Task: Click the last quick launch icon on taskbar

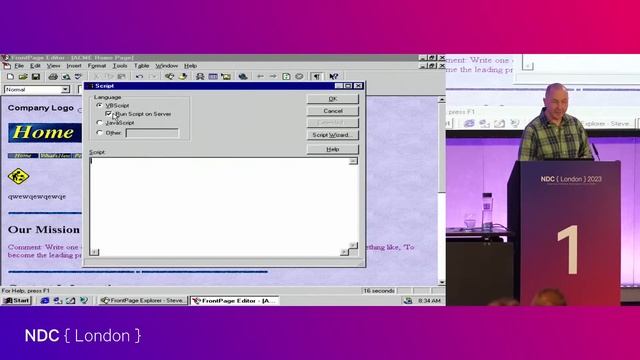Action: pos(84,301)
